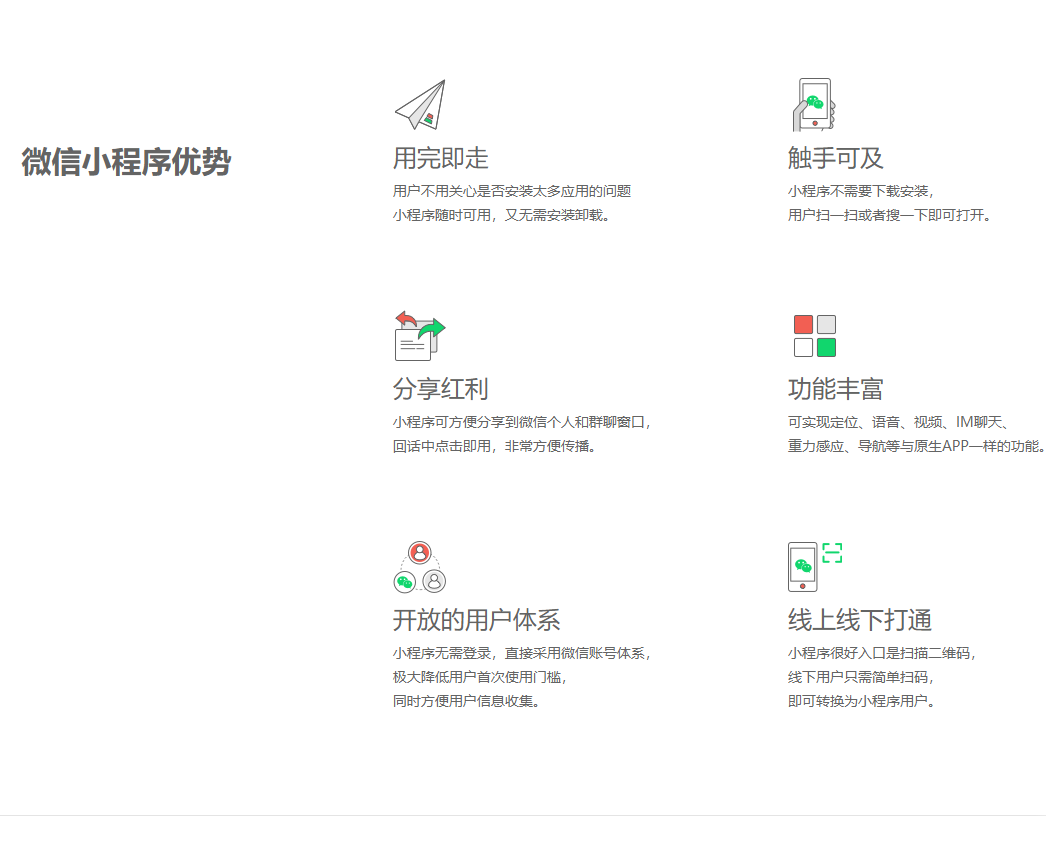Click the line 用户扫一扫或者搜一下即可打开
The image size is (1046, 864).
click(889, 215)
